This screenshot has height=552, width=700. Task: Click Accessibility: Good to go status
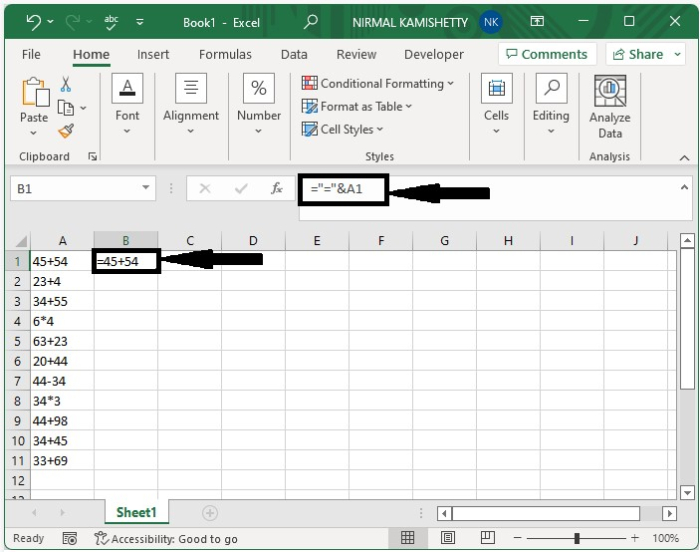point(166,539)
